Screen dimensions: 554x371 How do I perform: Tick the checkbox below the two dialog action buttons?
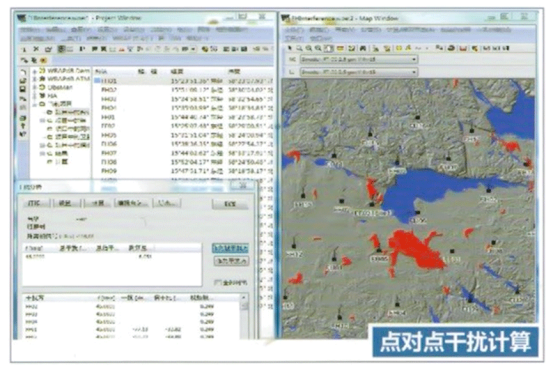tap(218, 282)
